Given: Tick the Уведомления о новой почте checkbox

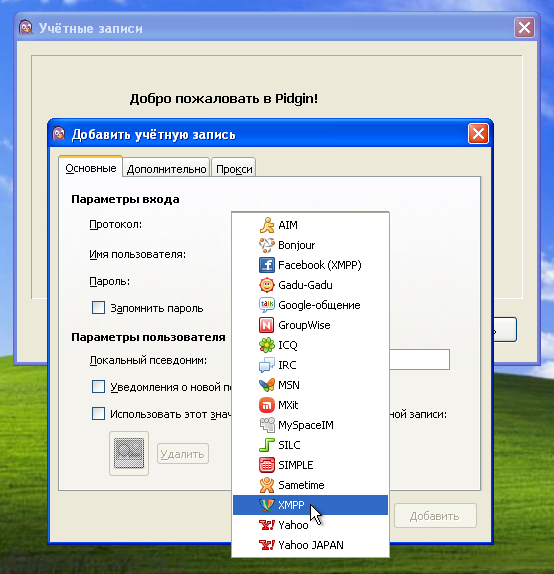Looking at the screenshot, I should click(x=98, y=387).
